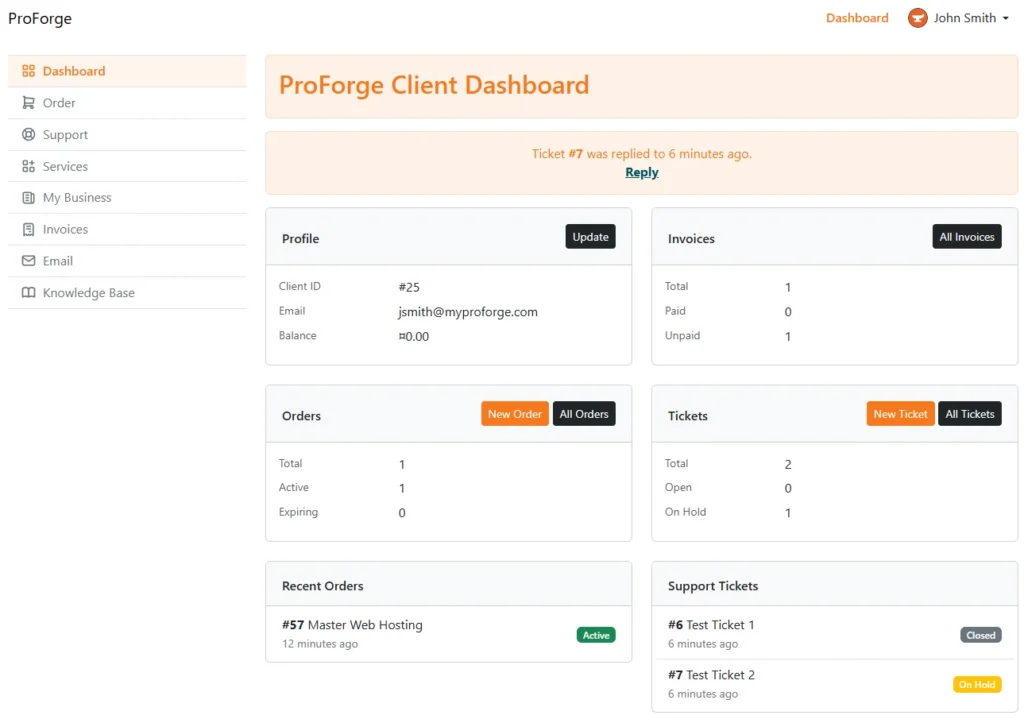Click the Dashboard grid icon in sidebar
The height and width of the screenshot is (719, 1024).
pos(28,71)
